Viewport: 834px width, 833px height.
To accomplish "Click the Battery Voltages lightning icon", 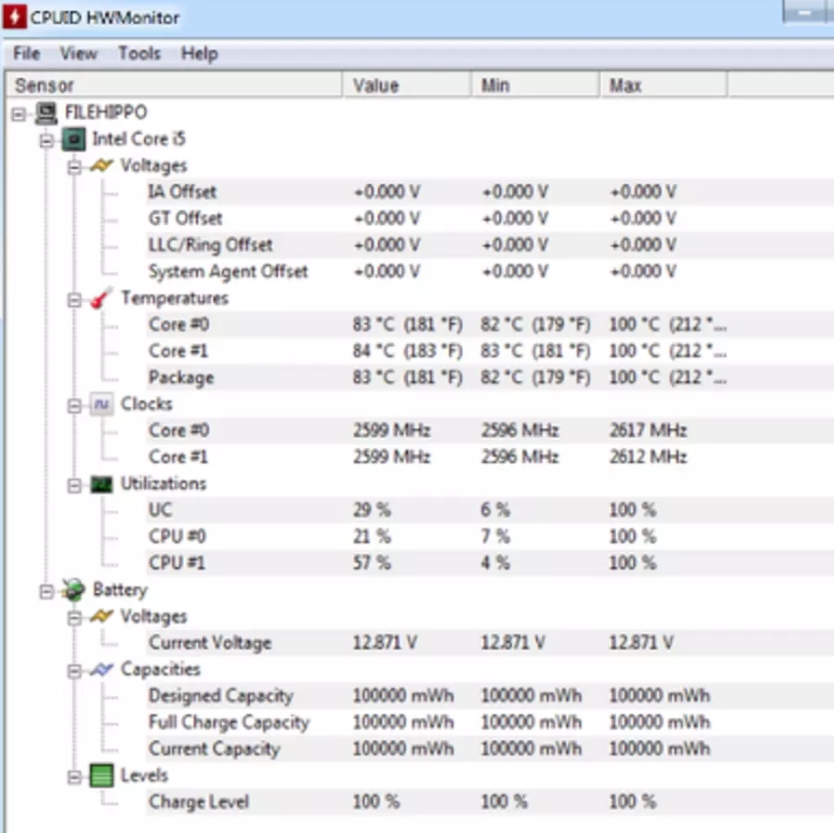I will pos(102,617).
